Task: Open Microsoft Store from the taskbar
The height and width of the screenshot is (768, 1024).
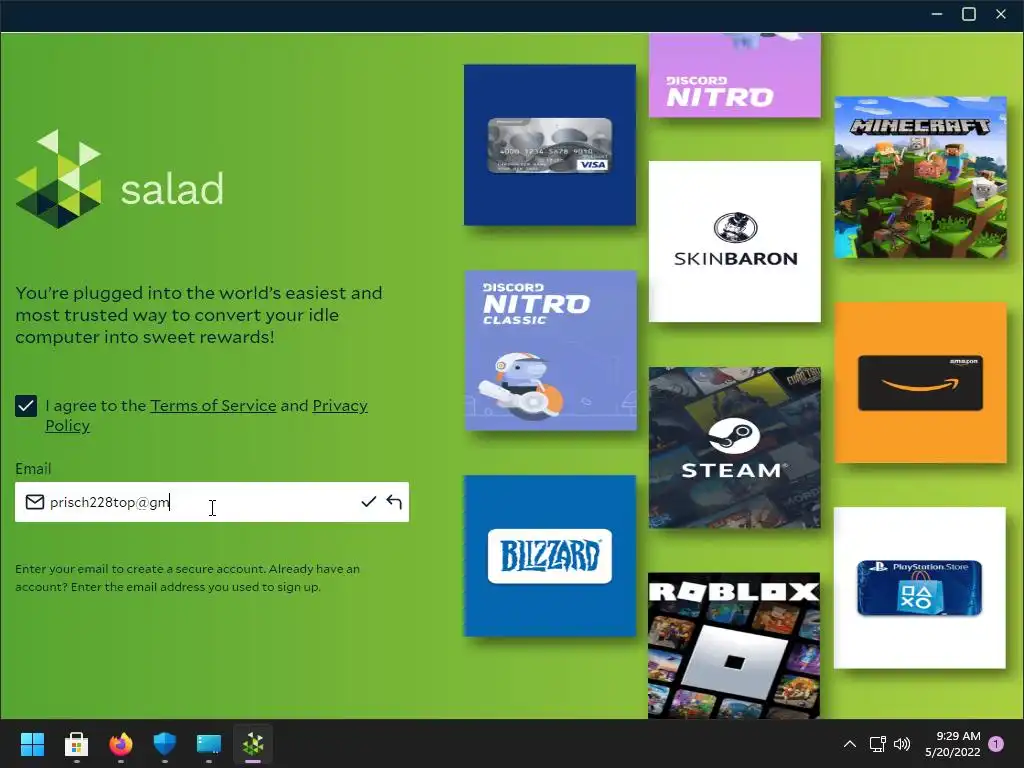Action: [x=76, y=744]
